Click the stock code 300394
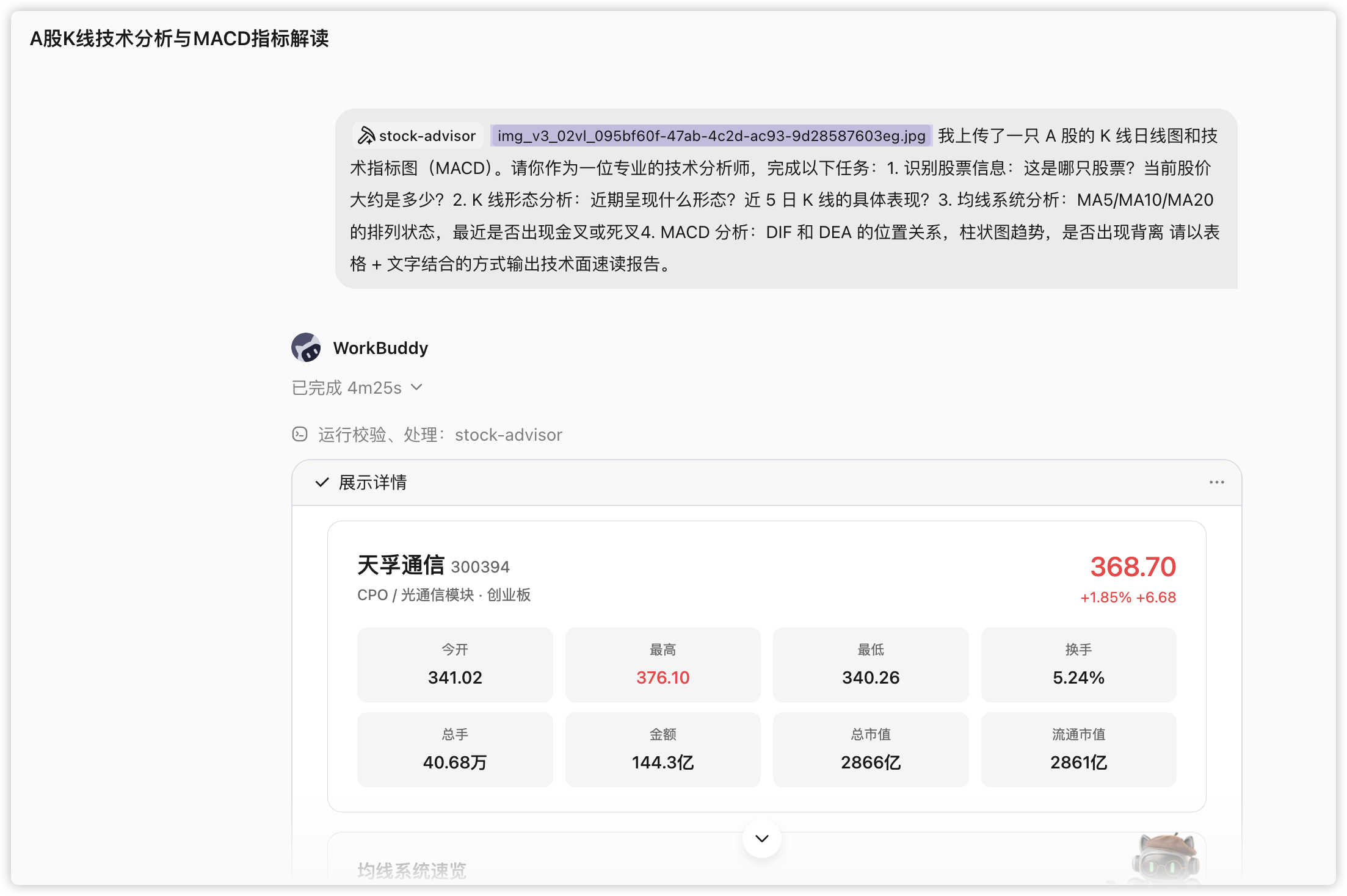This screenshot has height=896, width=1347. point(480,567)
